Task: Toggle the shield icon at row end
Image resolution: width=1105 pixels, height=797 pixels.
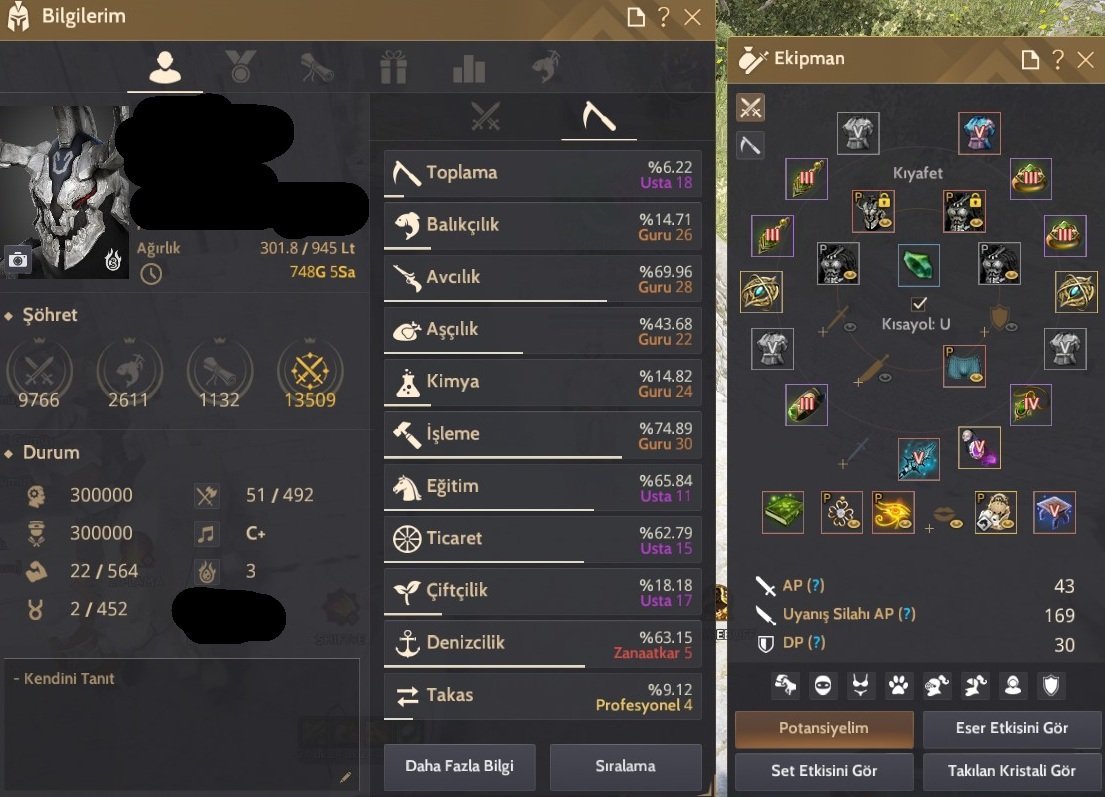Action: coord(1051,685)
